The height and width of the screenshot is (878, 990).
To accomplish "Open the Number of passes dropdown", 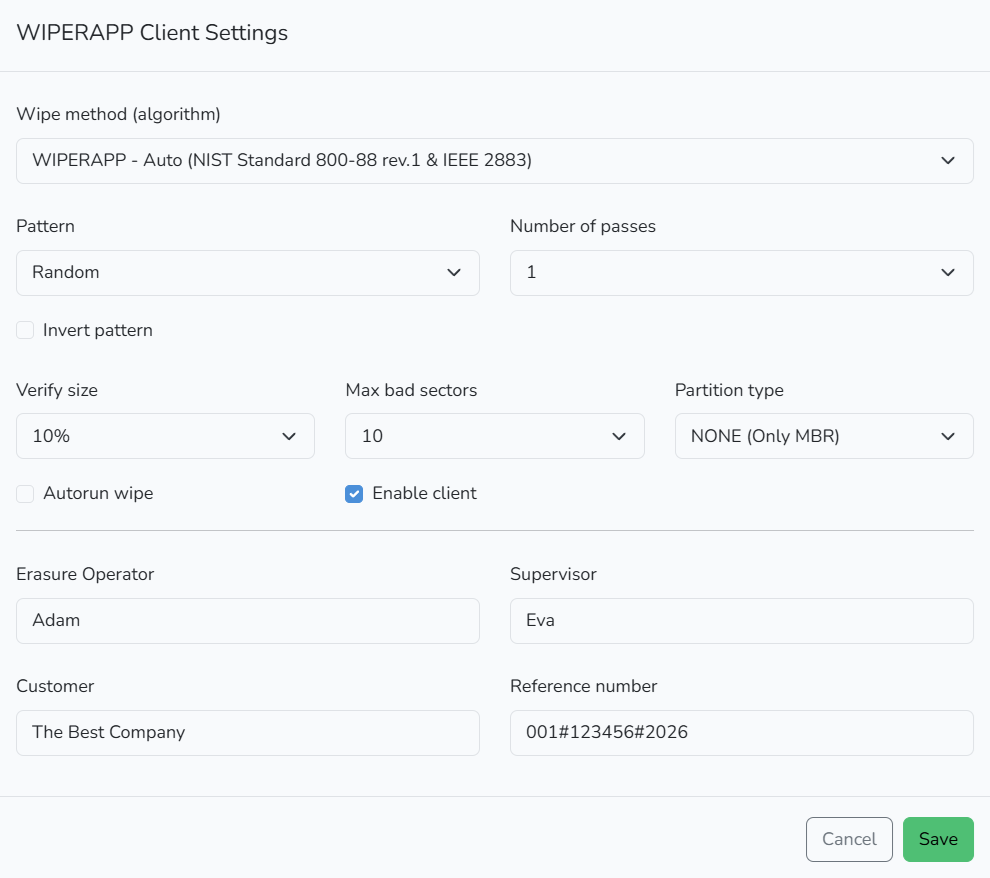I will pyautogui.click(x=741, y=273).
